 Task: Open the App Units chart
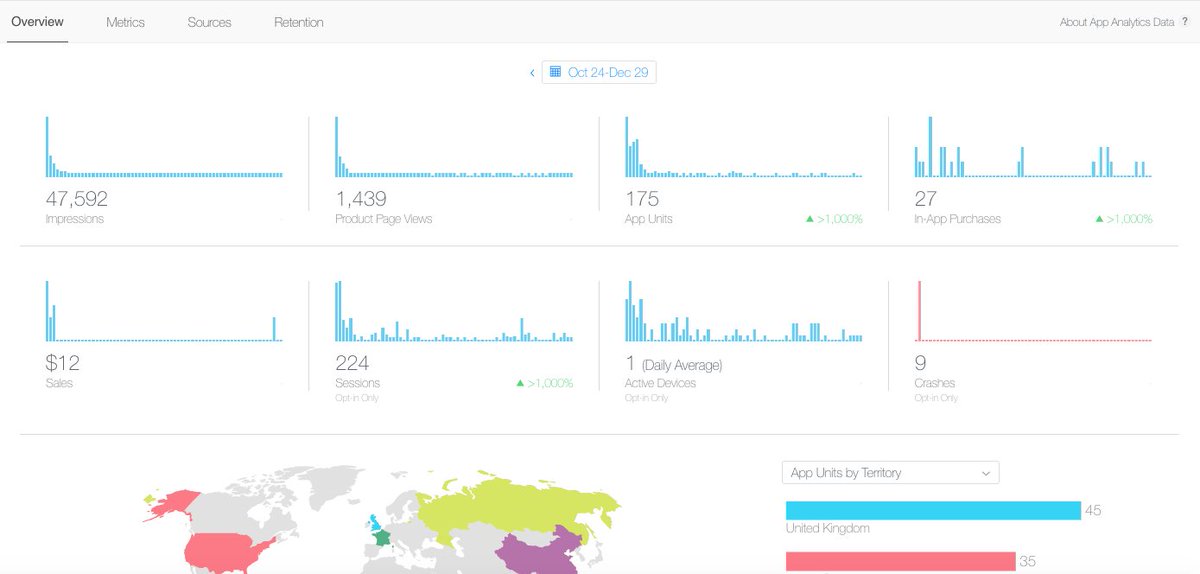tap(744, 147)
